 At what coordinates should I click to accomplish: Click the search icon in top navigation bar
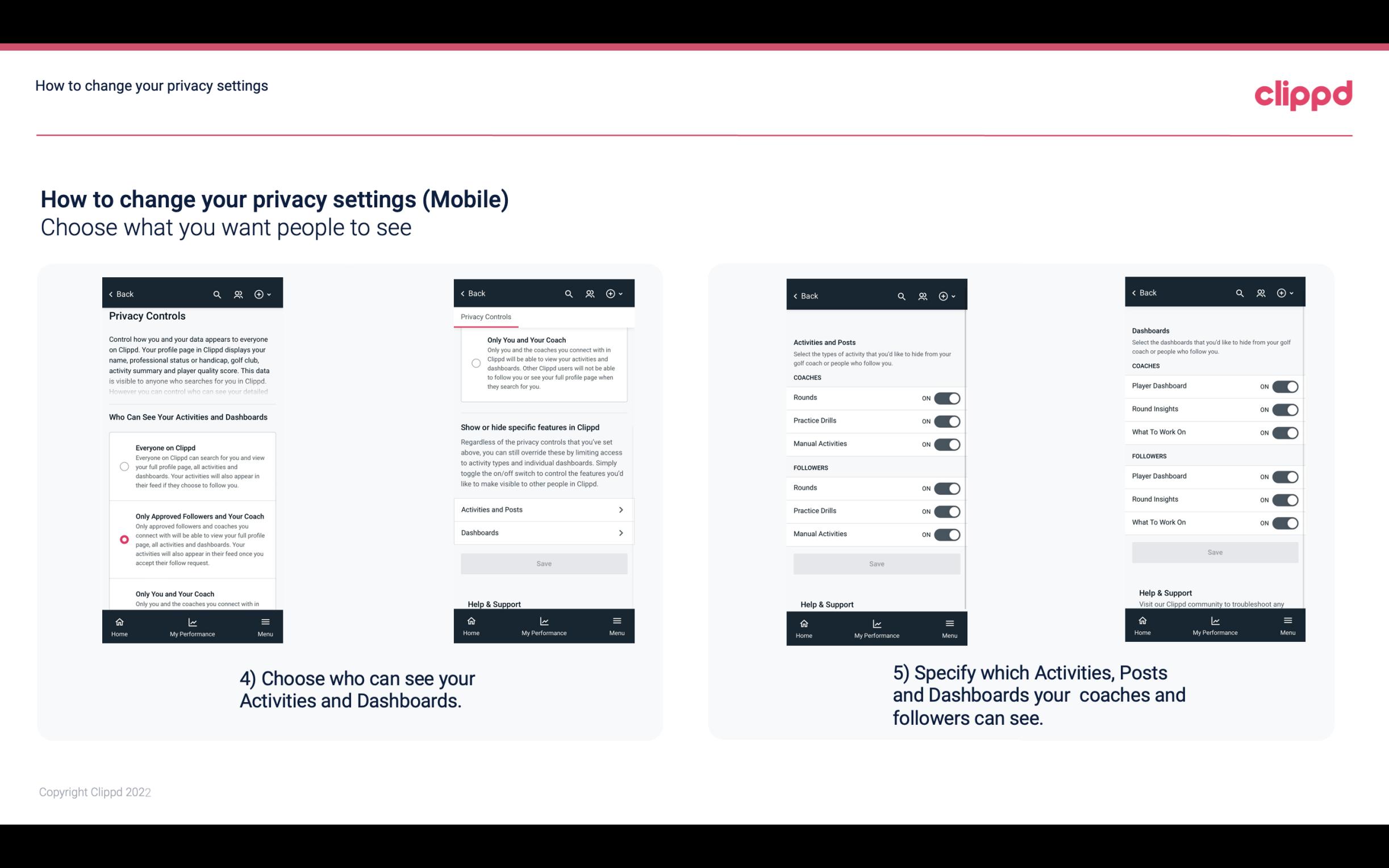pyautogui.click(x=217, y=294)
